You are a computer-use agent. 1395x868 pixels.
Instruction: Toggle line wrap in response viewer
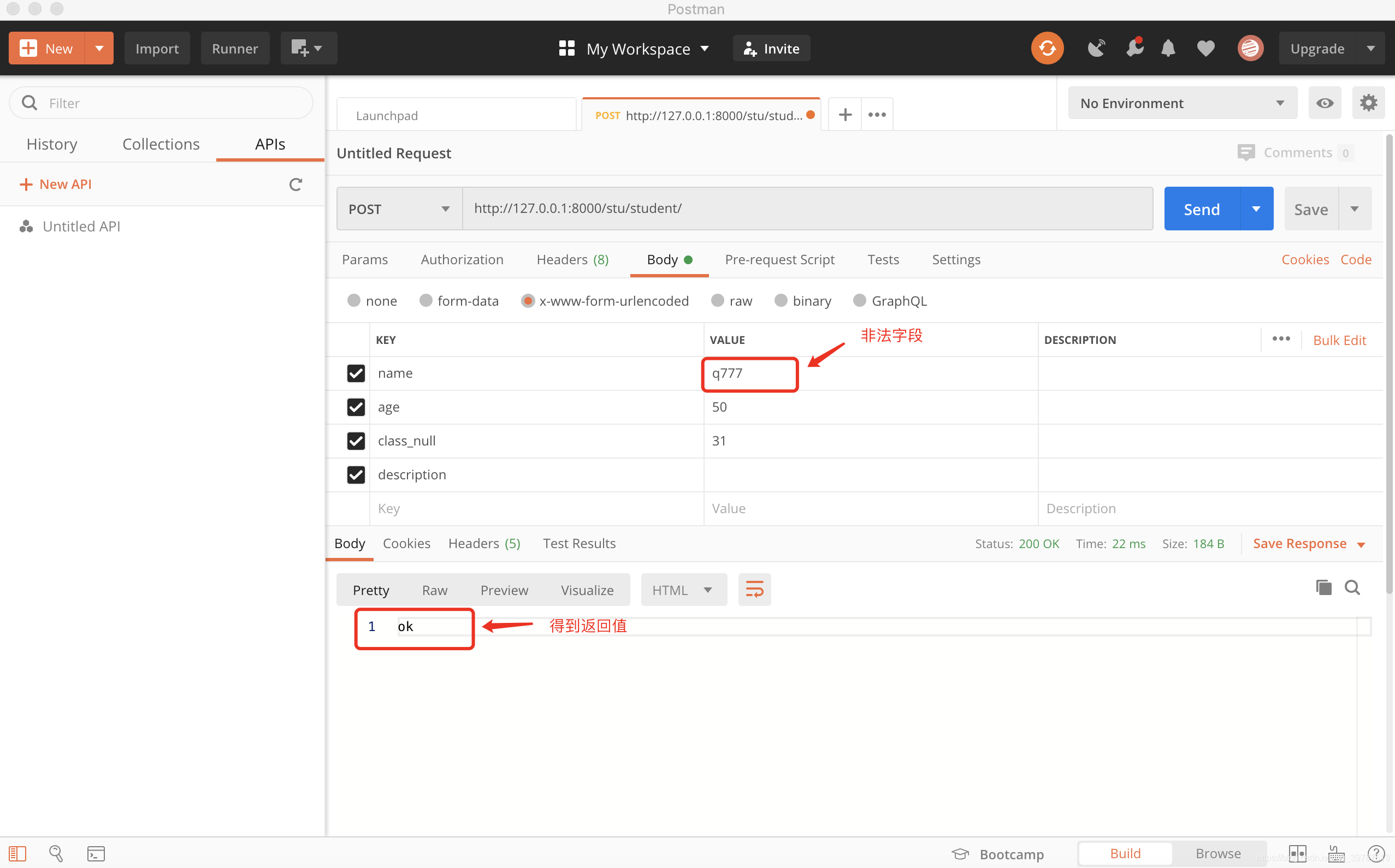pos(754,590)
